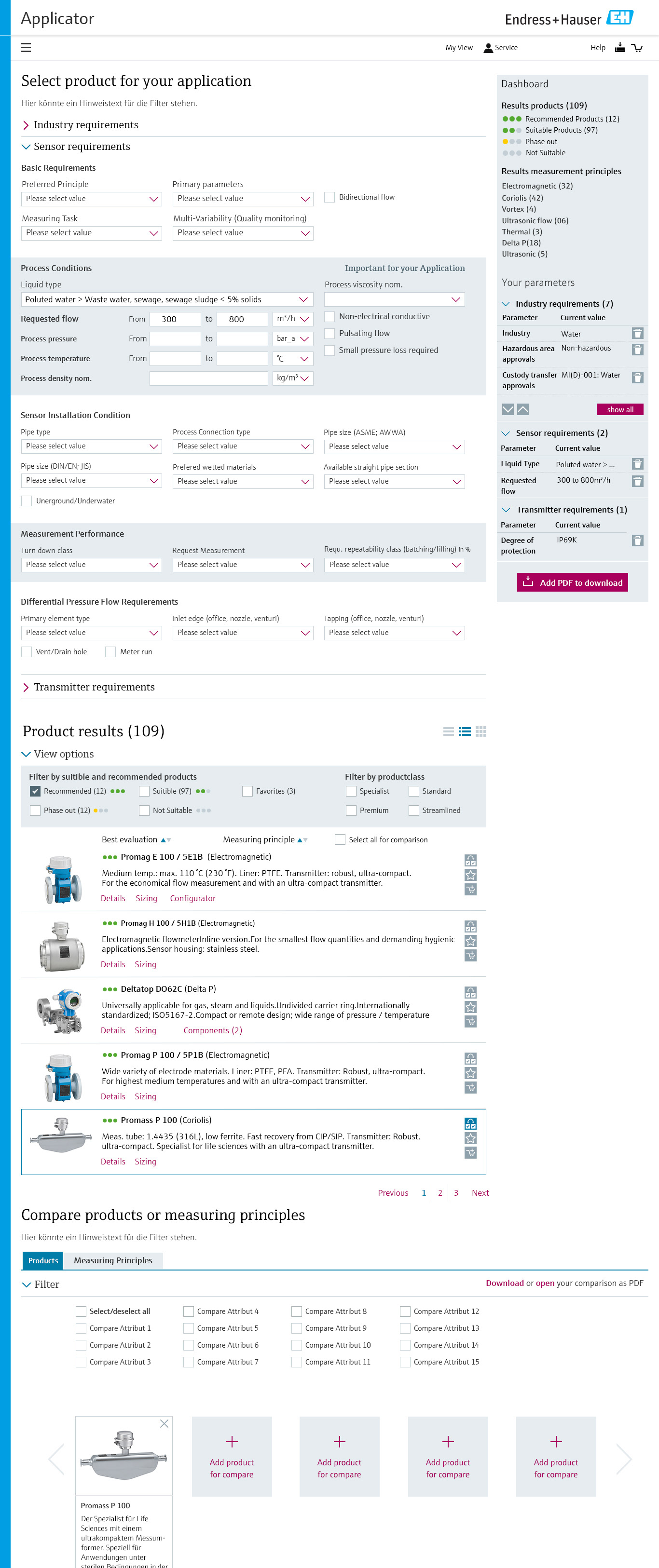Click Download comparison PDF link

(x=504, y=1283)
